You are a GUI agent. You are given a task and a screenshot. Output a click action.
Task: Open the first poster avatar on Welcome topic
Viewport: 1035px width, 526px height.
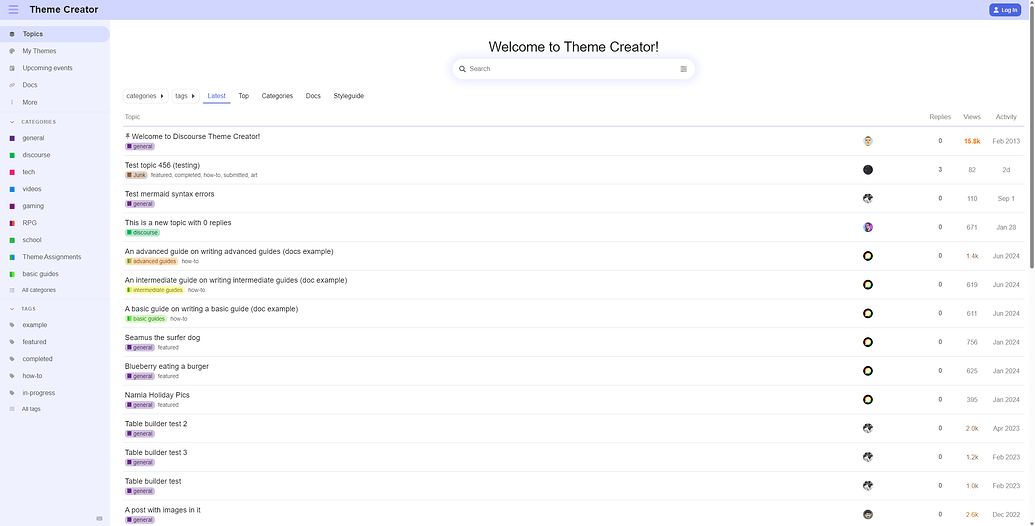(868, 141)
